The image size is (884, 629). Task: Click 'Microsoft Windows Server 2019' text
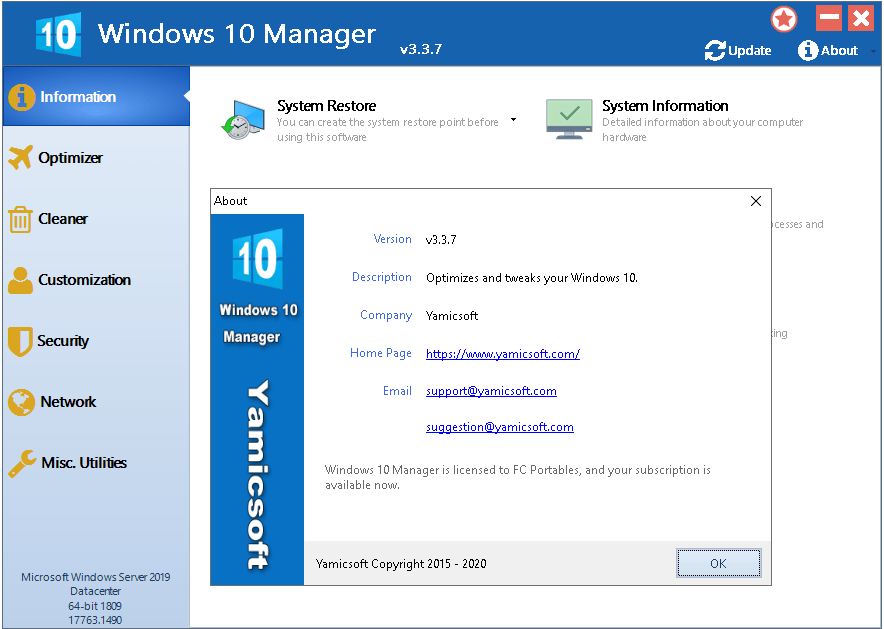pos(95,577)
